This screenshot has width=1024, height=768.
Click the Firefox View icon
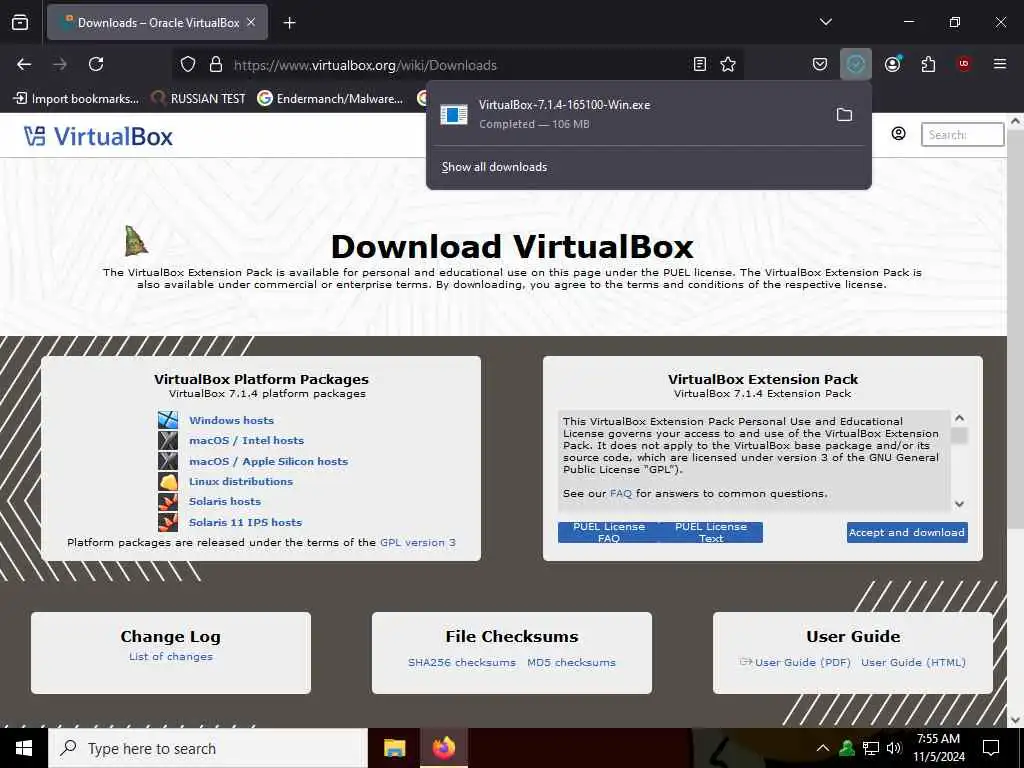click(20, 23)
